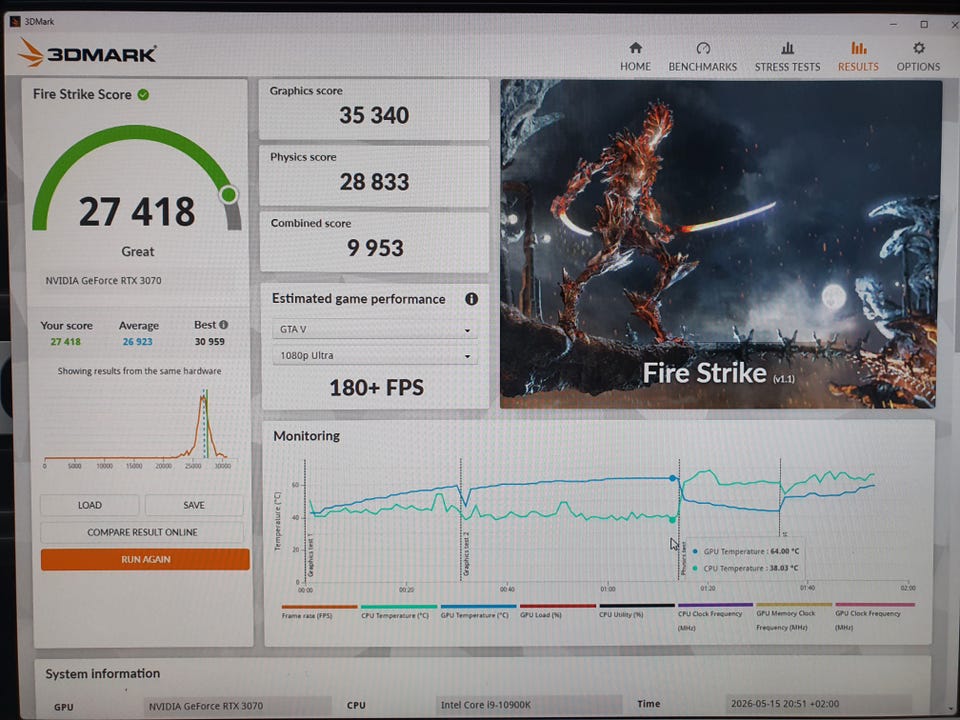
Task: Open Estimated game performance info icon
Action: coord(471,299)
